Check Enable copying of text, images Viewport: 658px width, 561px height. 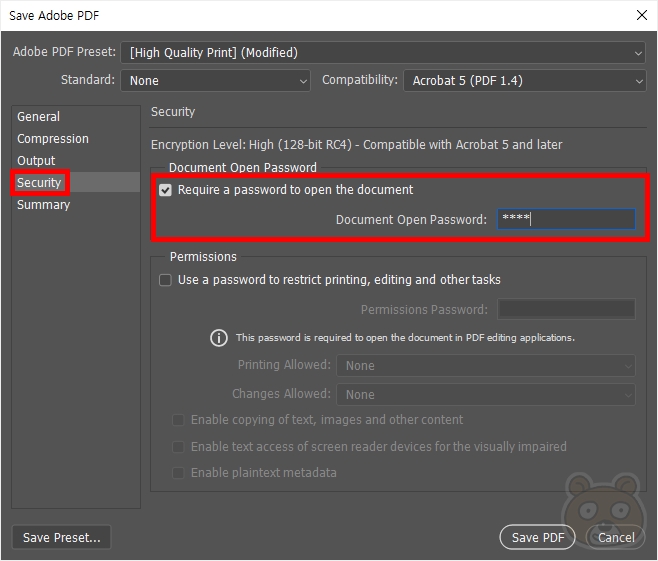click(x=178, y=420)
